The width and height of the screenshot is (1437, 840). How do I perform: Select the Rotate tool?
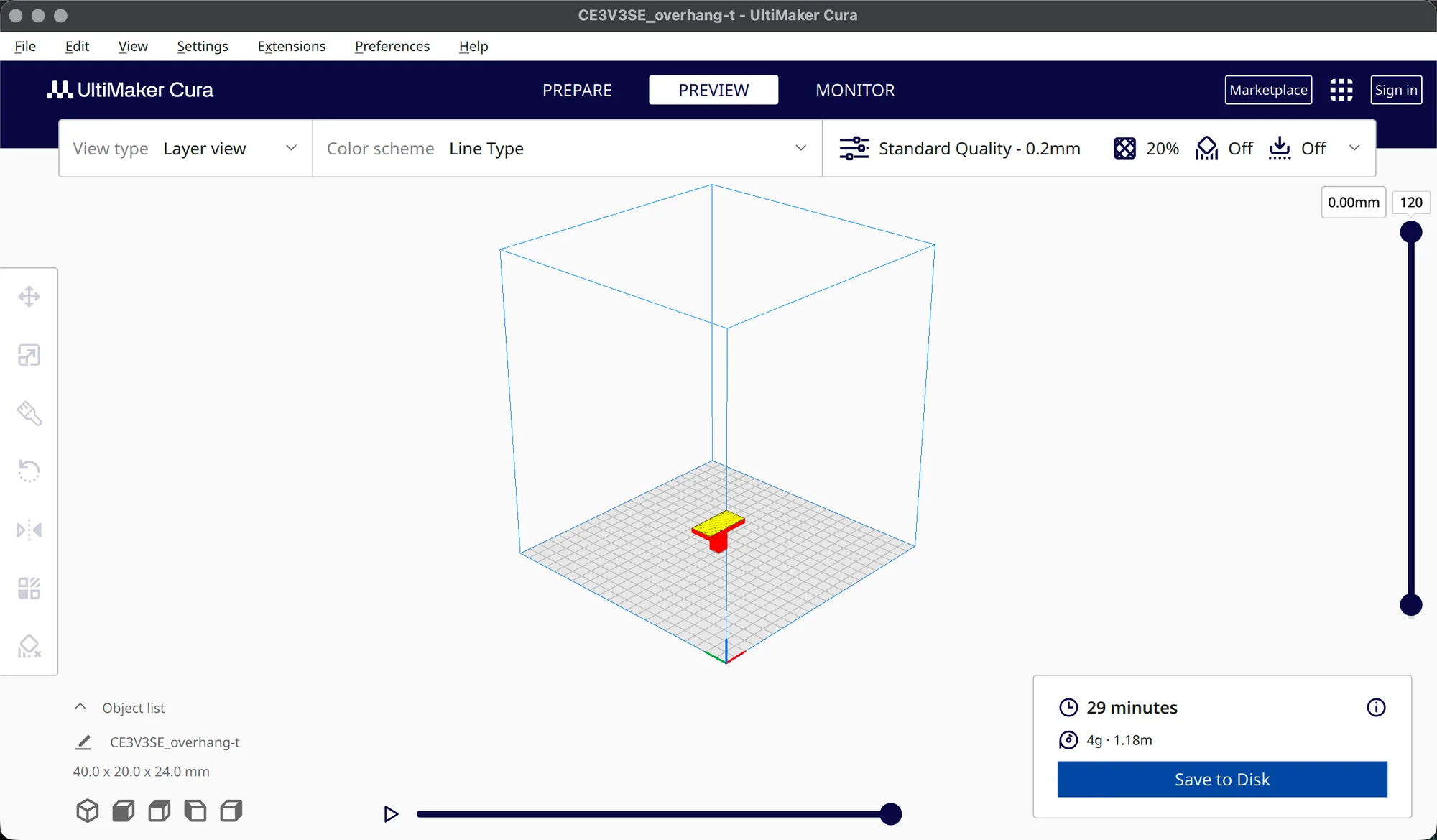point(29,471)
